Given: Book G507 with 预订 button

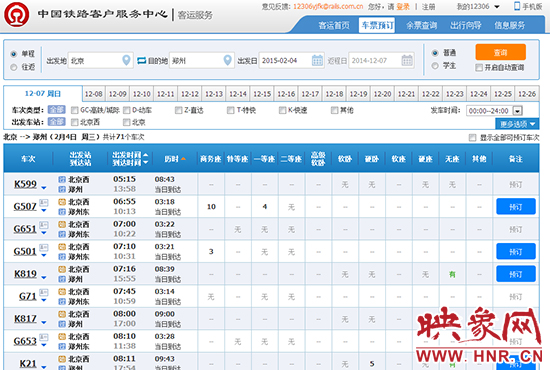Looking at the screenshot, I should (x=516, y=207).
